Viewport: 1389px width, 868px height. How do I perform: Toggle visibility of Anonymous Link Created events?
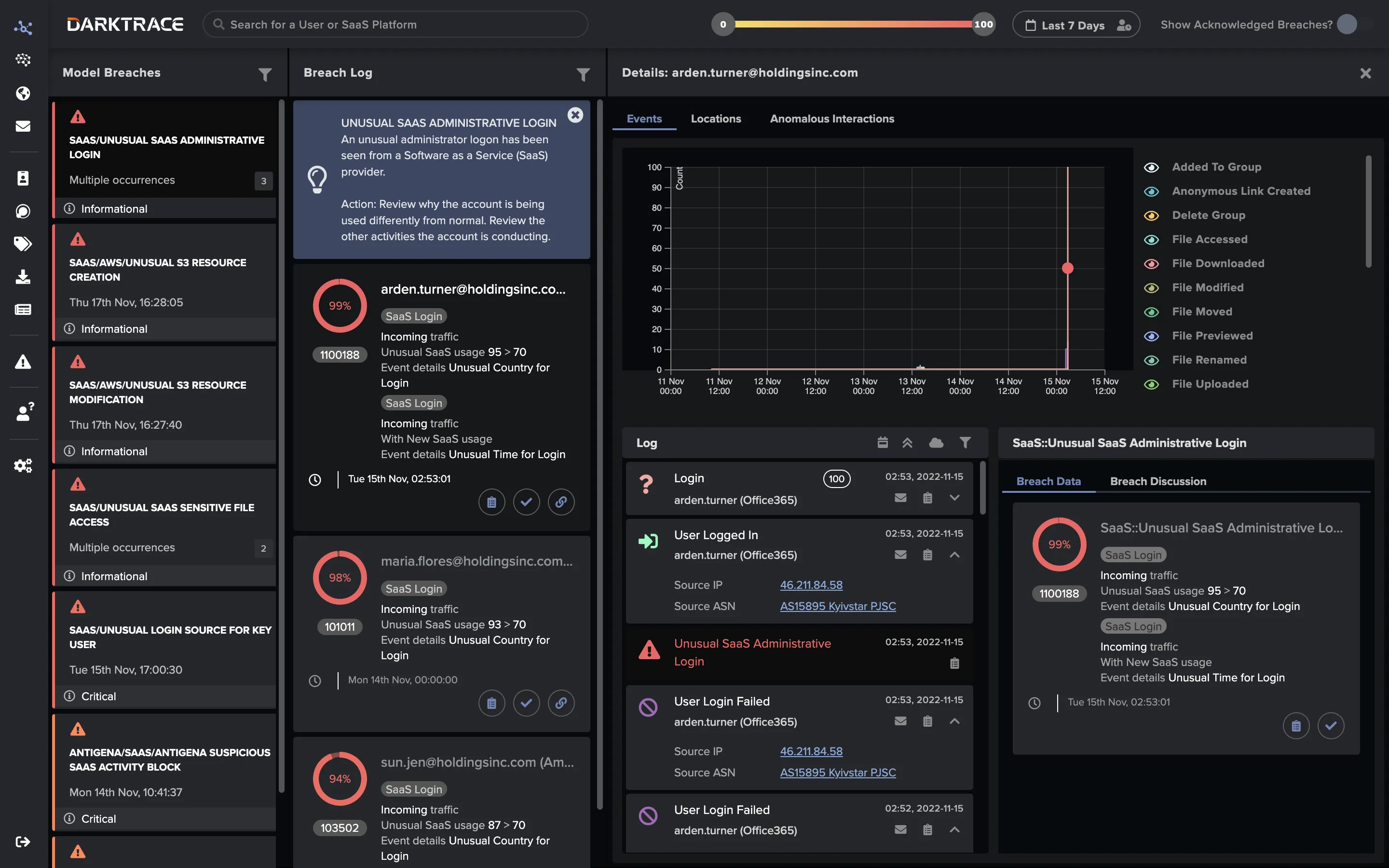(x=1153, y=191)
